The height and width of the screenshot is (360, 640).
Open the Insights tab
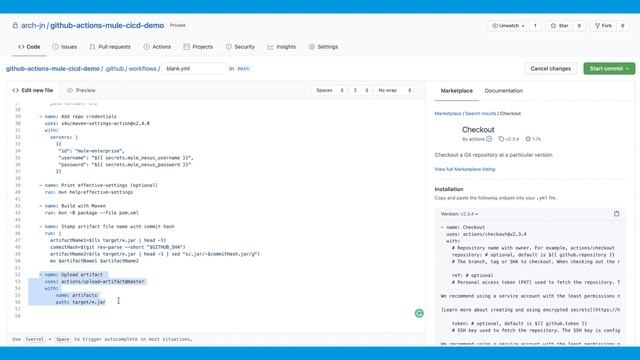[281, 47]
